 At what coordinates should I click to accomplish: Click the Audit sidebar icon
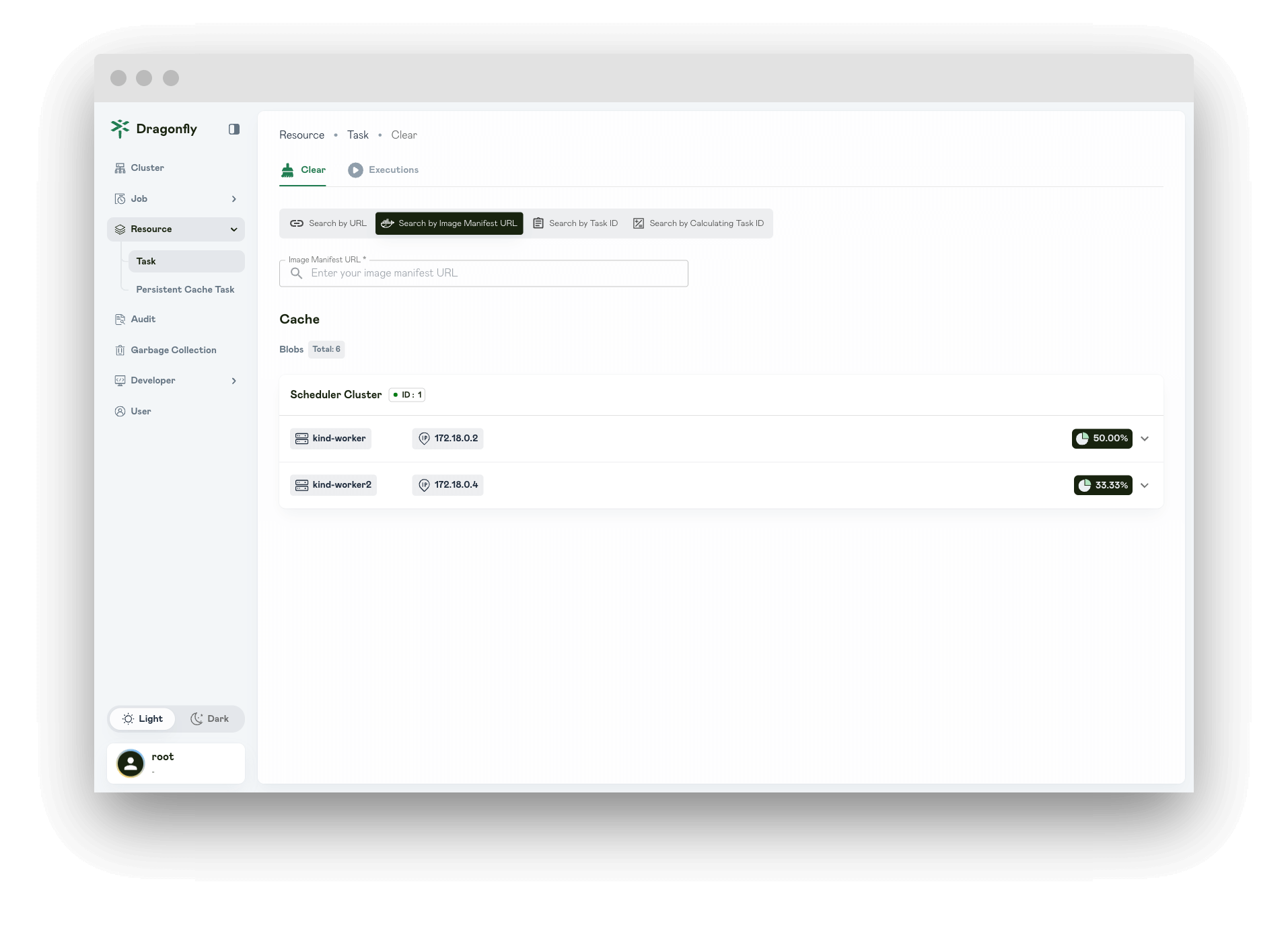coord(120,320)
